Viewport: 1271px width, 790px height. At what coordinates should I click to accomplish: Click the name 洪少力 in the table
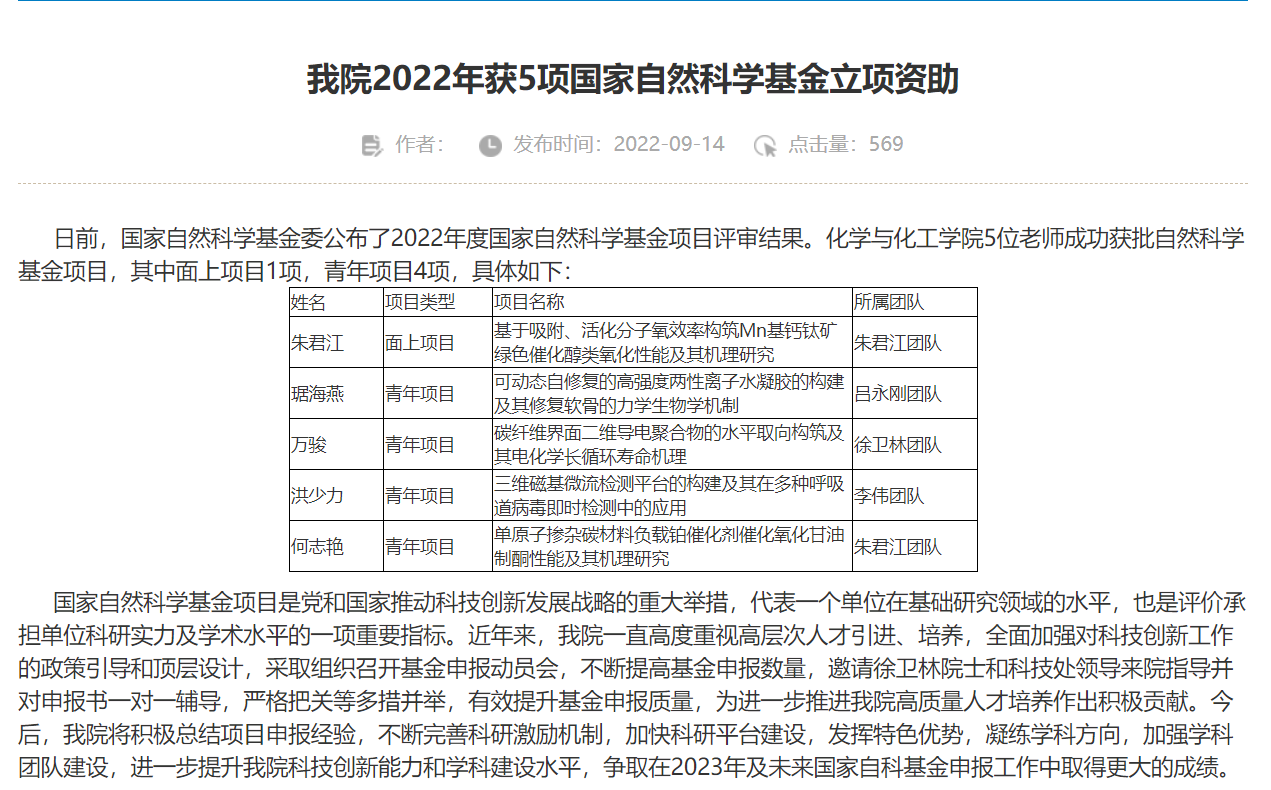click(x=317, y=496)
